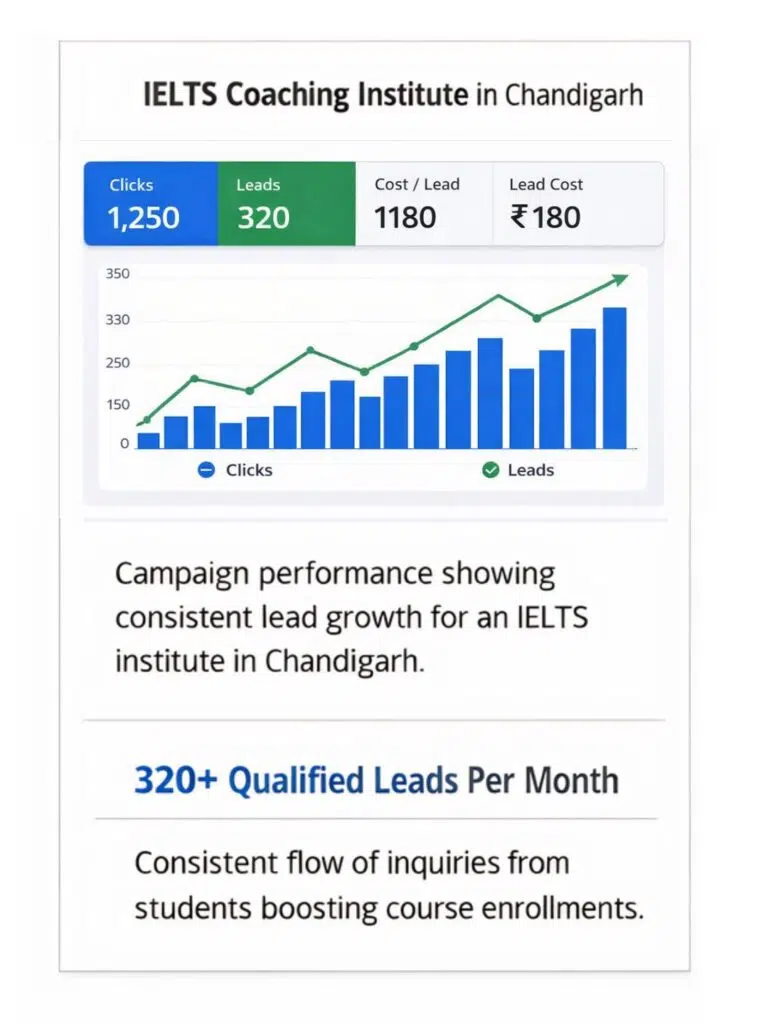
Task: Select the Clicks 1,250 stat tile
Action: pyautogui.click(x=151, y=204)
